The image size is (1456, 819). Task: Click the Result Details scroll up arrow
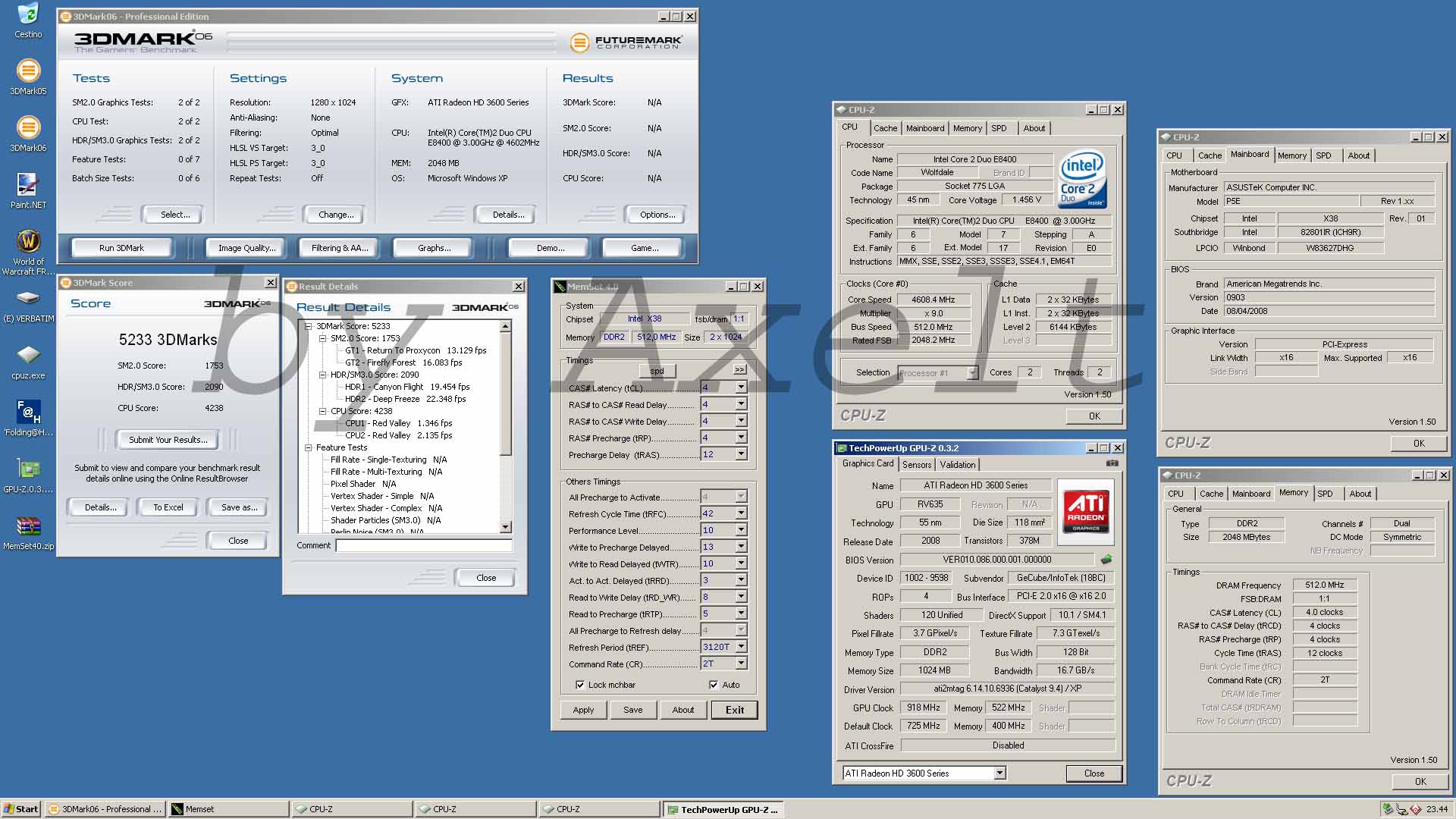pyautogui.click(x=506, y=326)
